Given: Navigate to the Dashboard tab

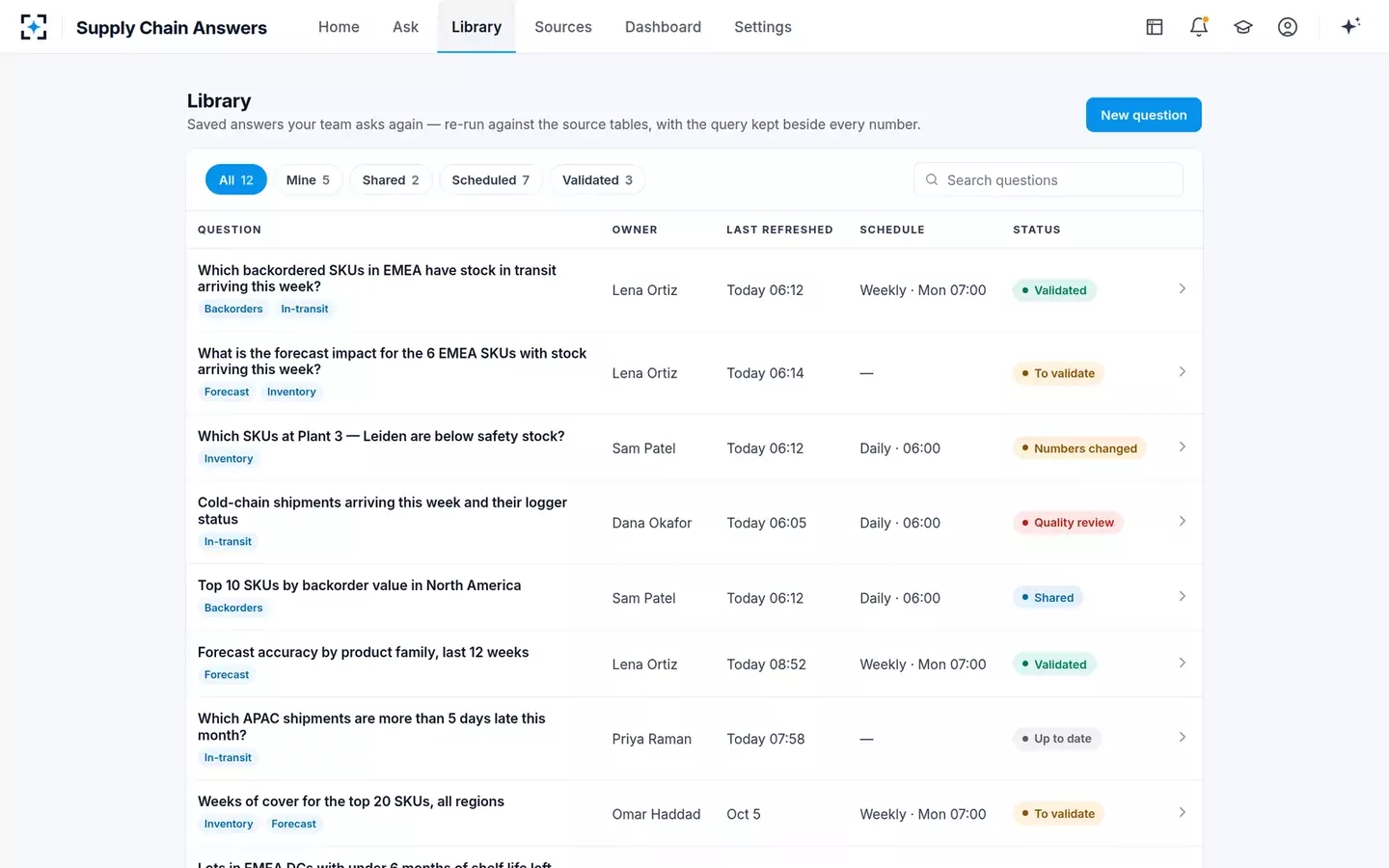Looking at the screenshot, I should [663, 27].
